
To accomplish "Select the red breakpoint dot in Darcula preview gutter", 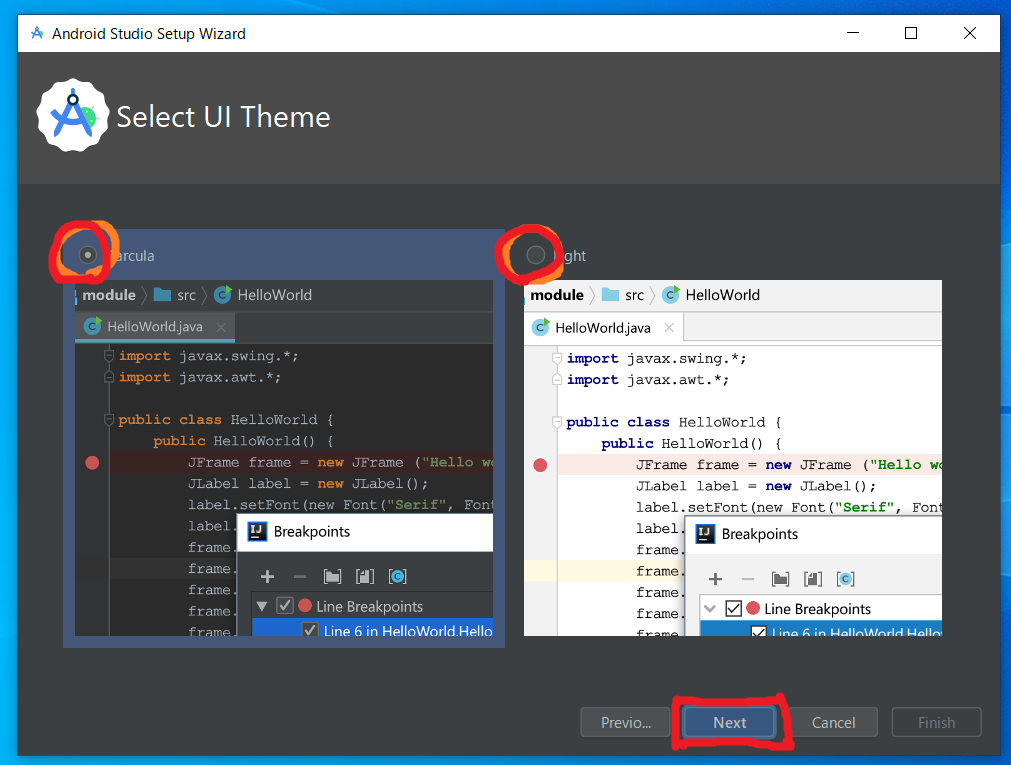I will click(92, 462).
